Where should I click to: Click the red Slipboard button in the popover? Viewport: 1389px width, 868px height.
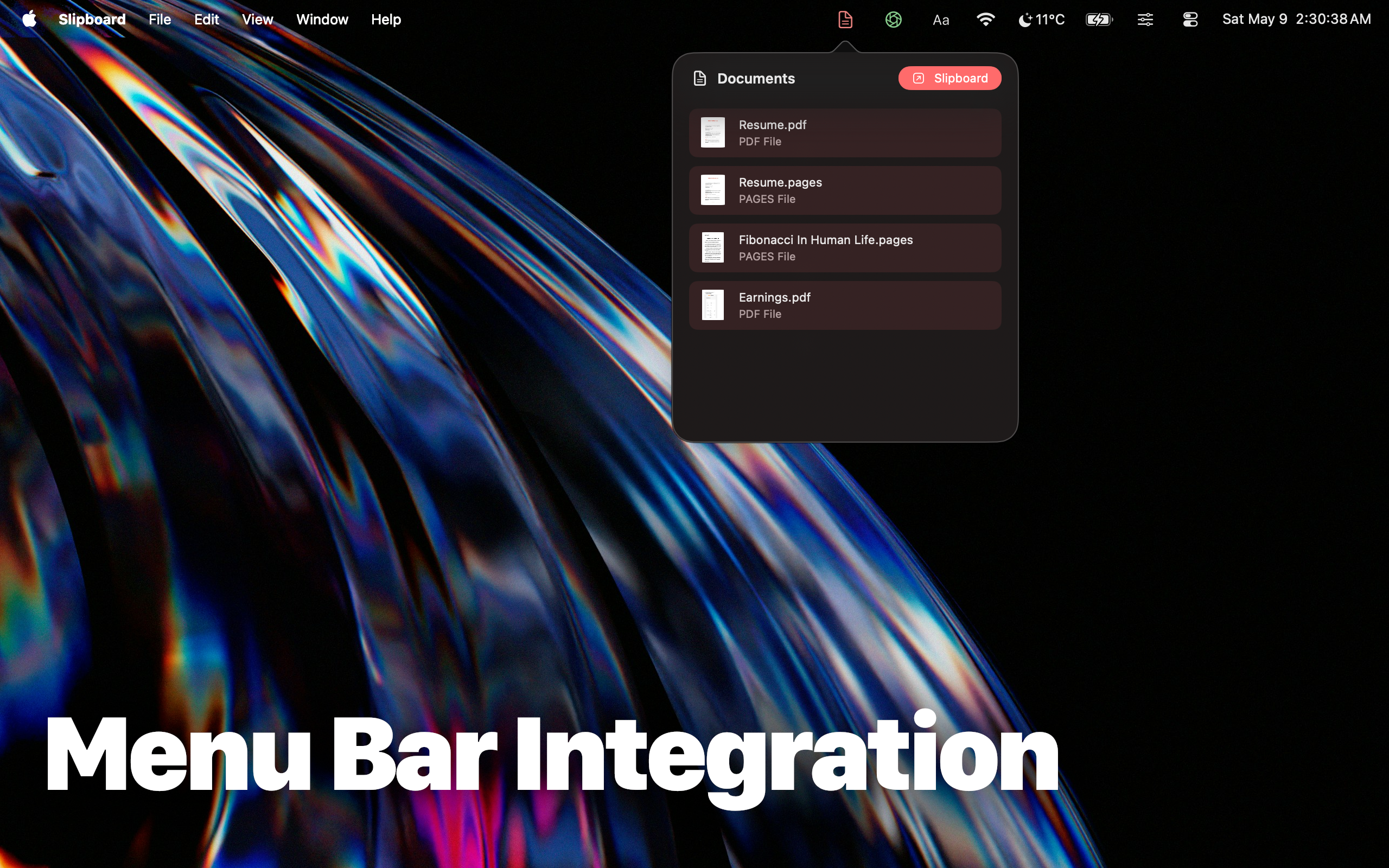pyautogui.click(x=950, y=78)
